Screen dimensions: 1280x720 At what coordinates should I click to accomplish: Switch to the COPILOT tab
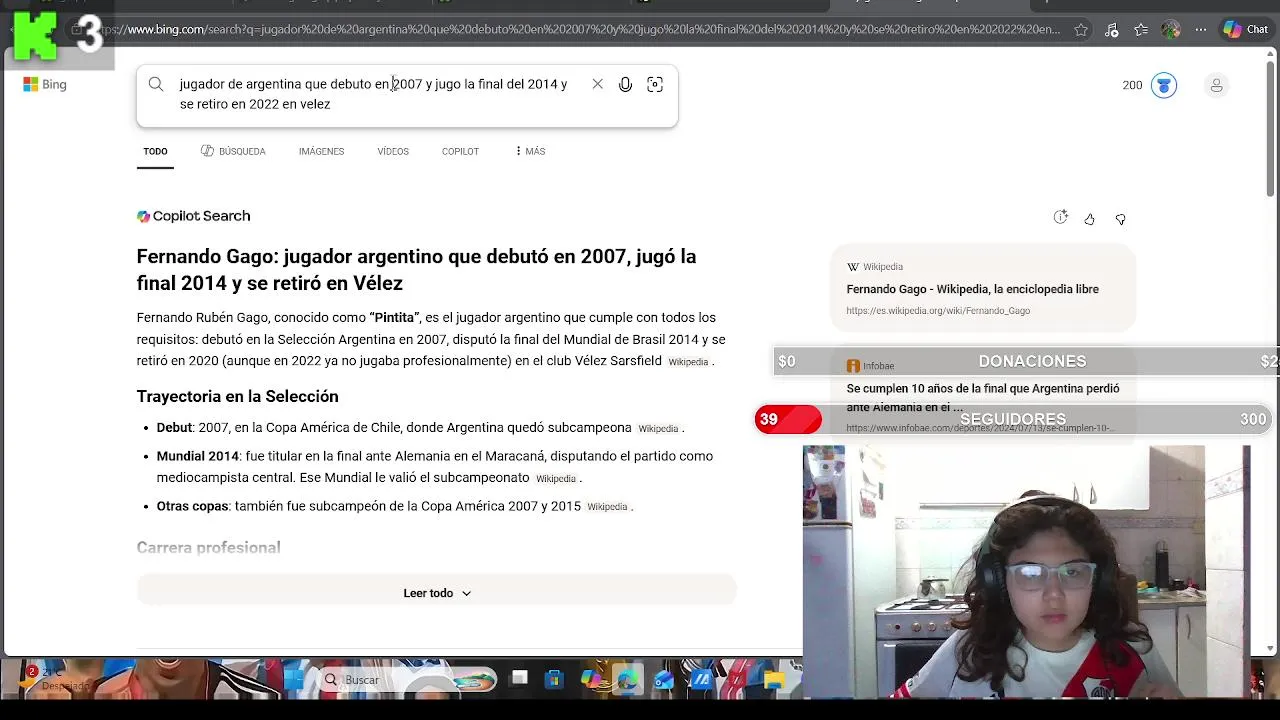[x=460, y=151]
